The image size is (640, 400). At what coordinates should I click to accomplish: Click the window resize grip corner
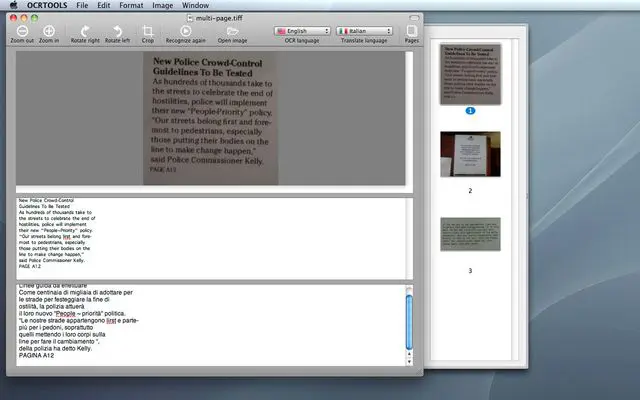point(419,372)
